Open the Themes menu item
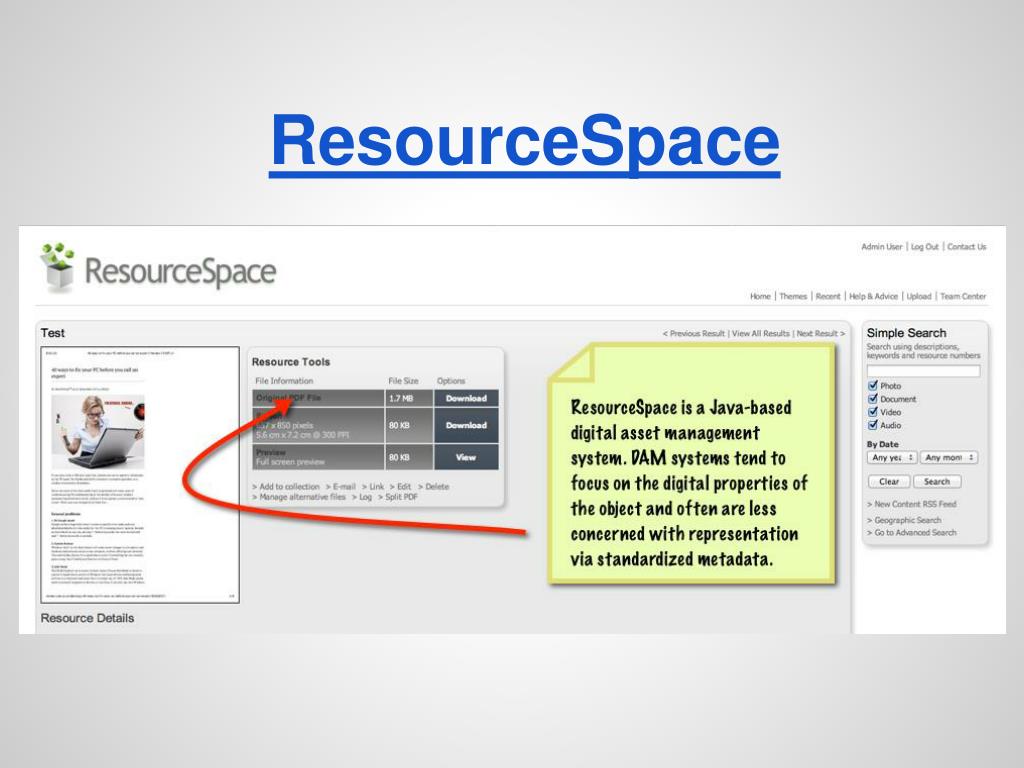The height and width of the screenshot is (768, 1024). pos(793,296)
